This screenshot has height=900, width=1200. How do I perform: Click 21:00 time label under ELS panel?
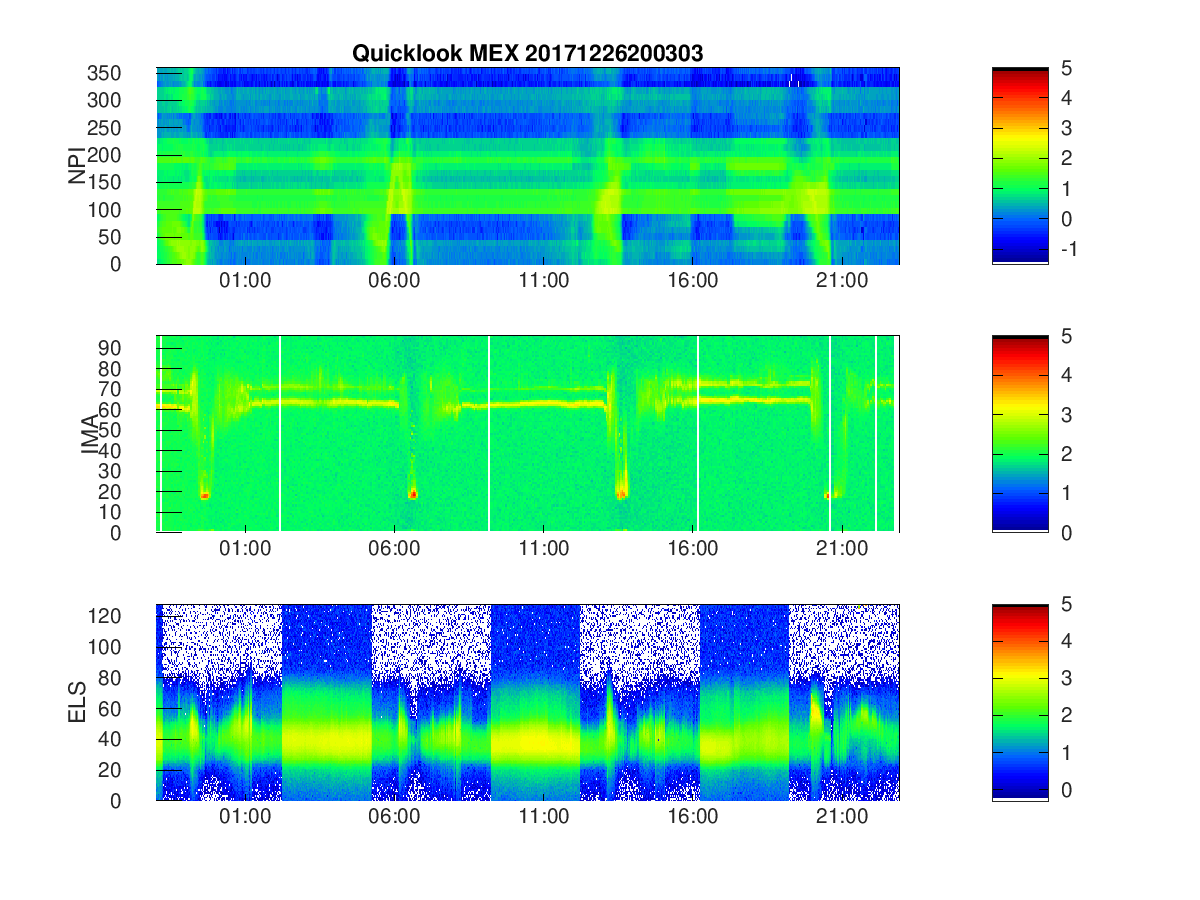click(842, 817)
